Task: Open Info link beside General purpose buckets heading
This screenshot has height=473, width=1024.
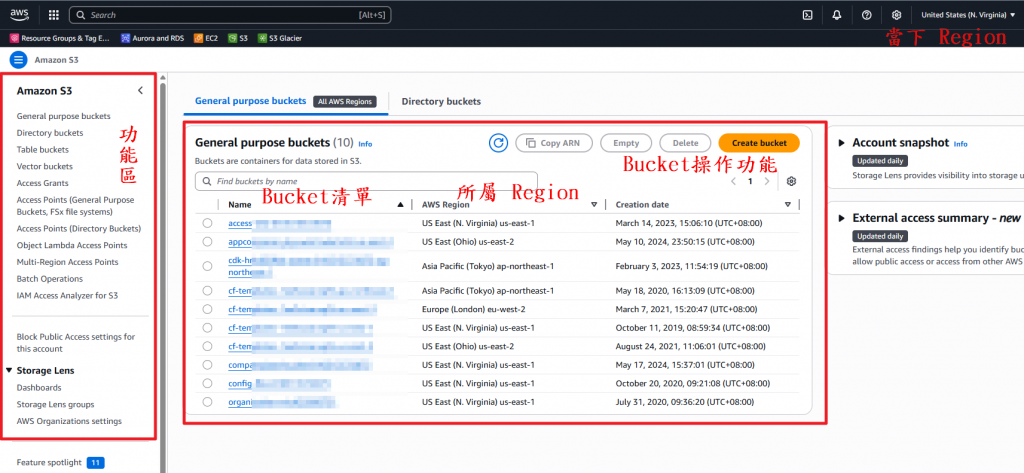Action: click(x=365, y=144)
